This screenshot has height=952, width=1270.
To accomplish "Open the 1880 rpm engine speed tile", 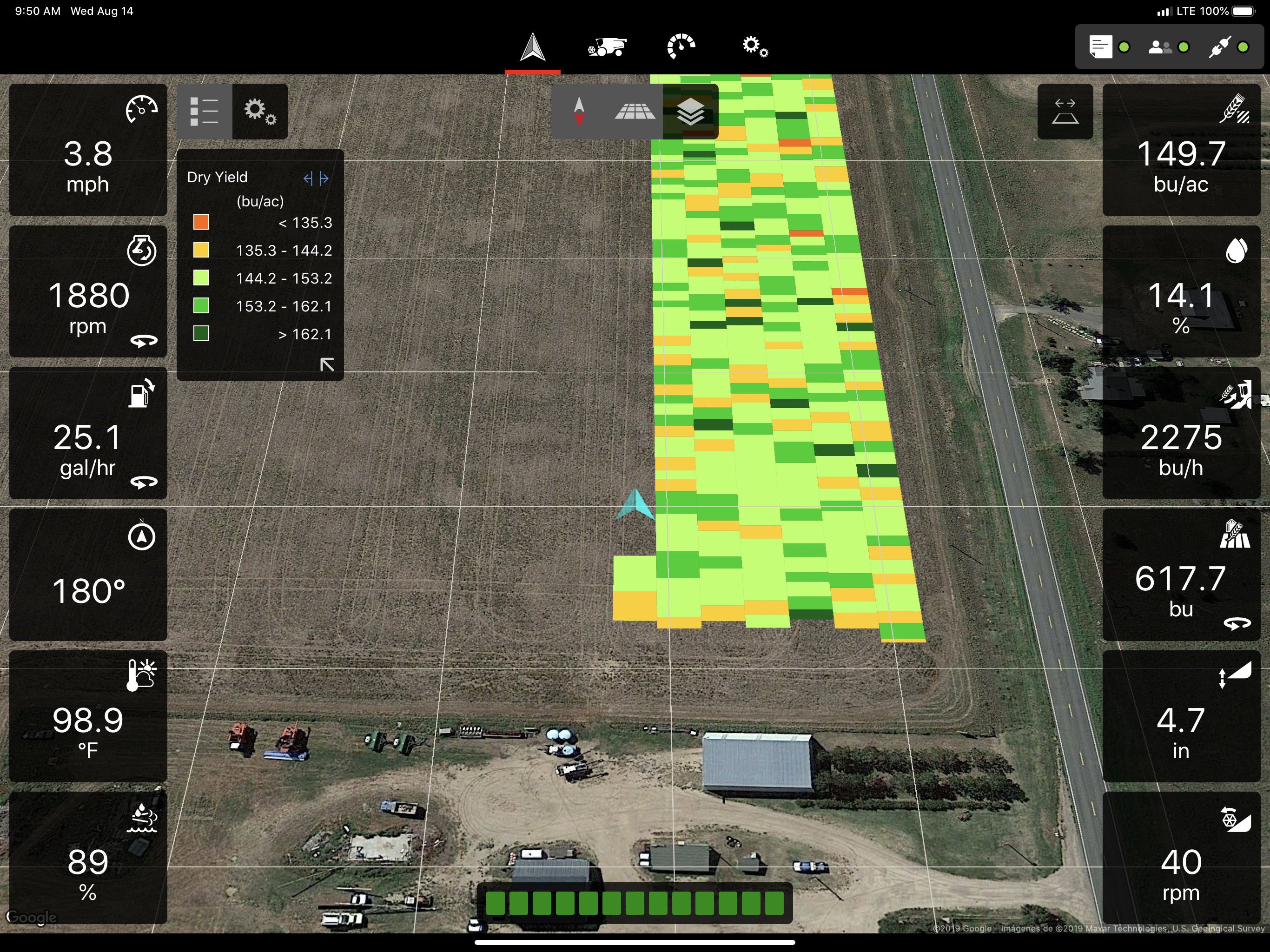I will click(x=88, y=291).
